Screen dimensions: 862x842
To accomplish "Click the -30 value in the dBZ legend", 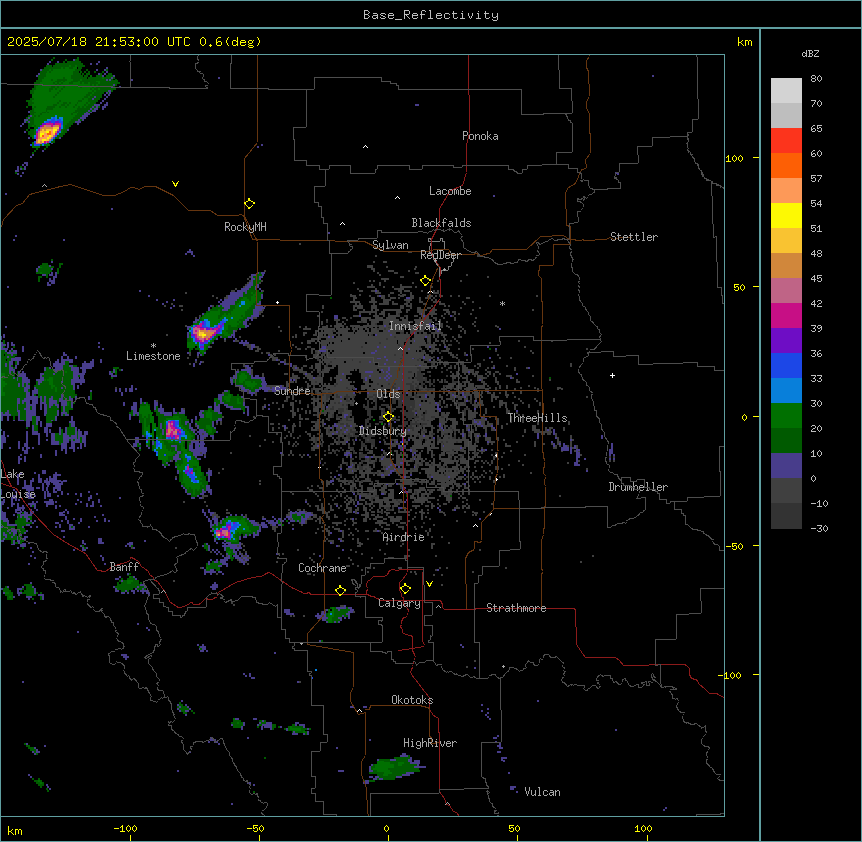I will pos(819,529).
